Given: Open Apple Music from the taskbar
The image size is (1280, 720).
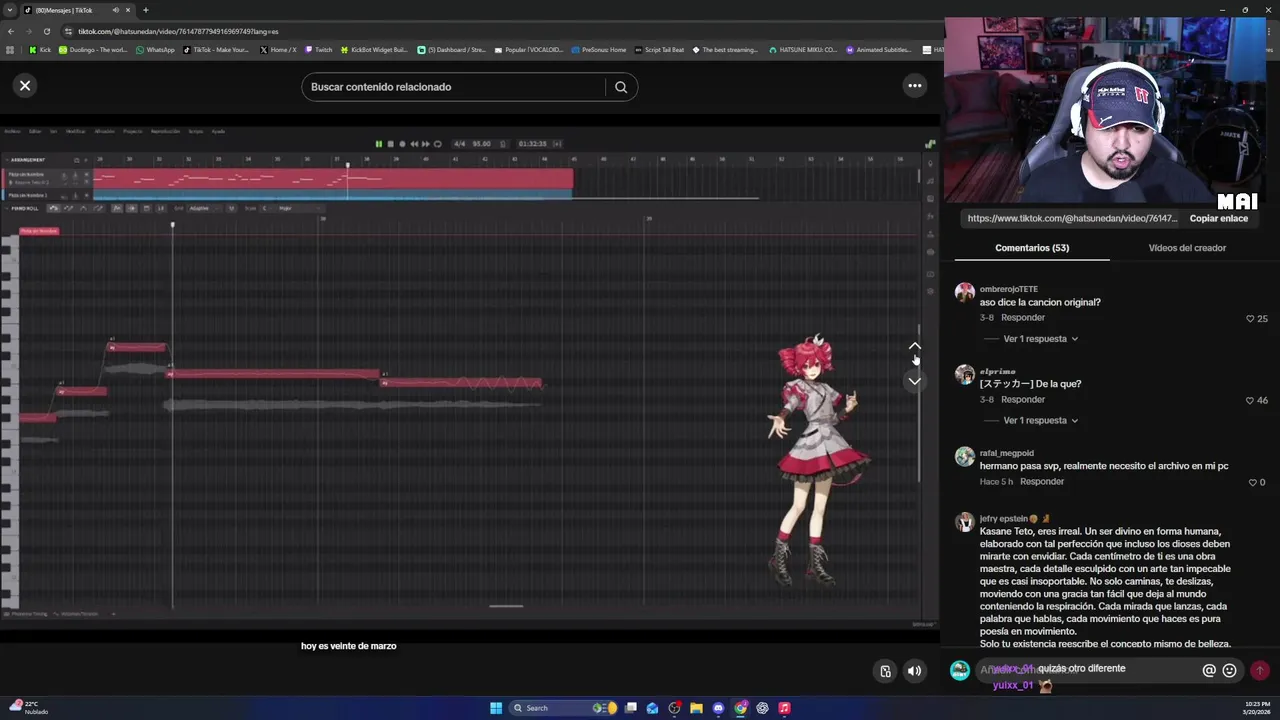Looking at the screenshot, I should click(x=784, y=708).
